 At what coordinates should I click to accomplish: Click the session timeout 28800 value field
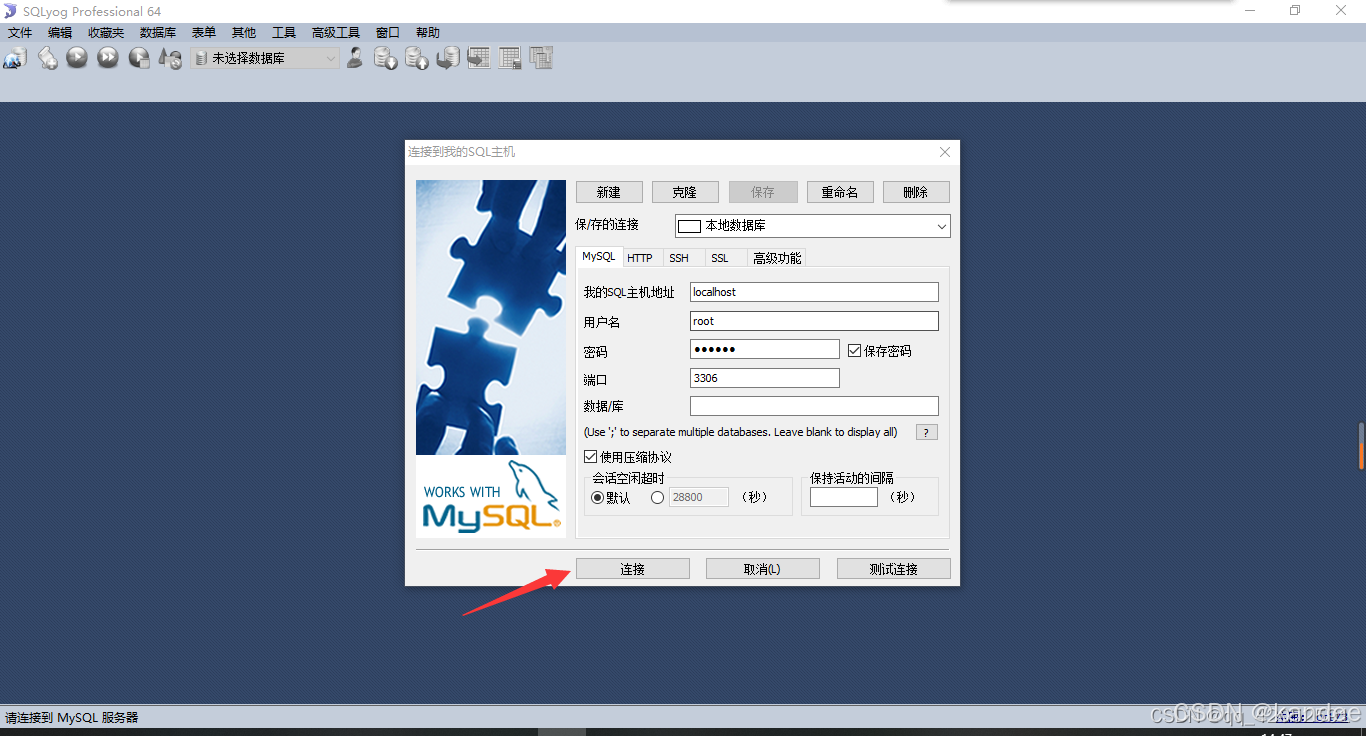(x=698, y=497)
